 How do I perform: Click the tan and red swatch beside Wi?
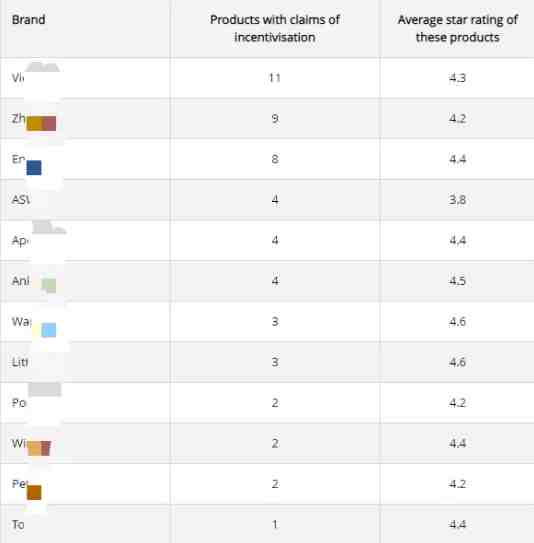[39, 448]
